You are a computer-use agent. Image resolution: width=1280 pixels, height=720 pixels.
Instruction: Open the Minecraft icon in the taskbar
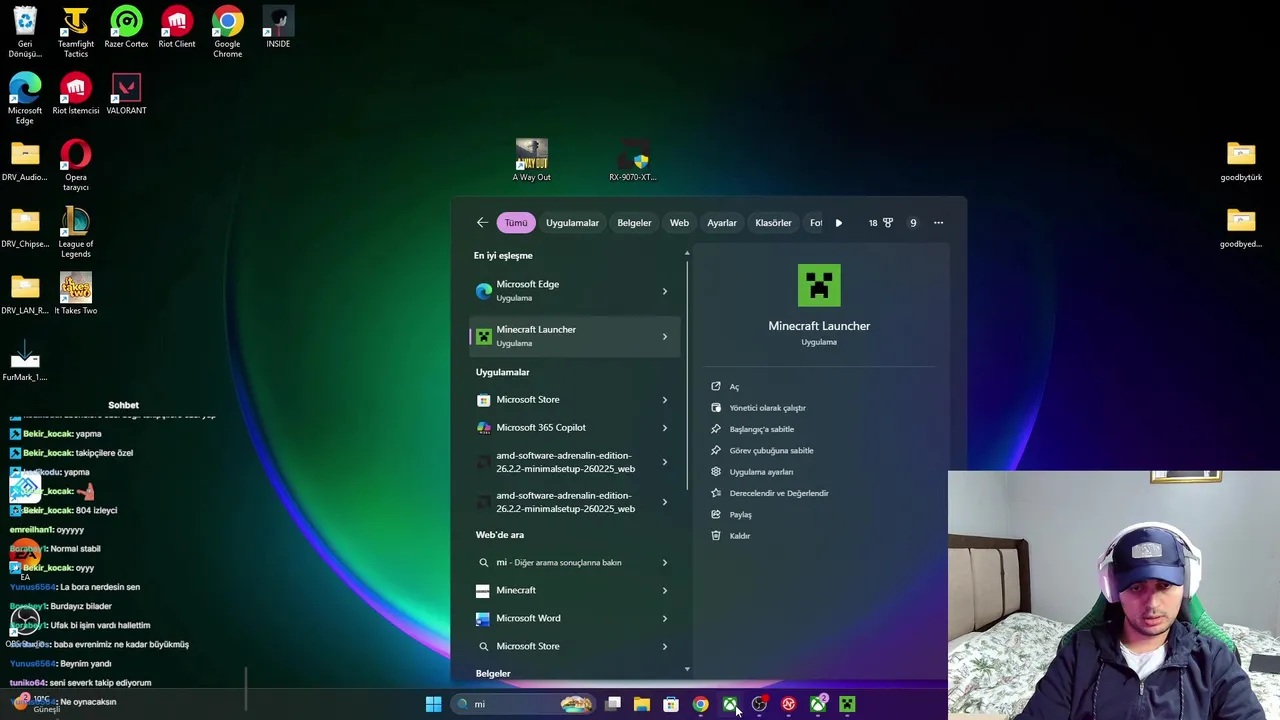(847, 704)
